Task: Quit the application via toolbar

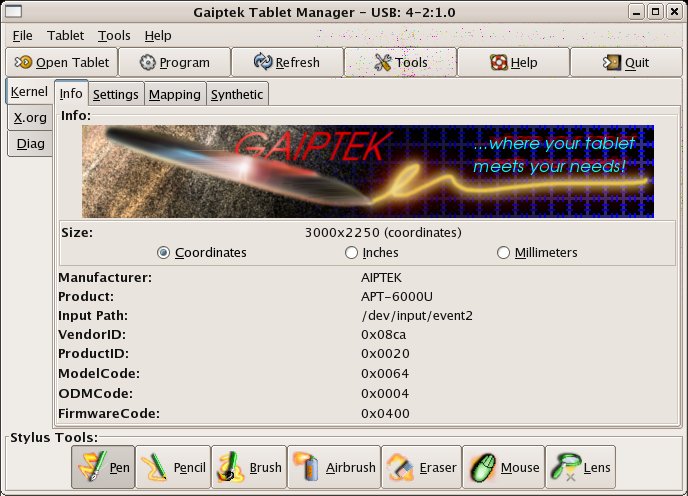Action: pyautogui.click(x=626, y=62)
